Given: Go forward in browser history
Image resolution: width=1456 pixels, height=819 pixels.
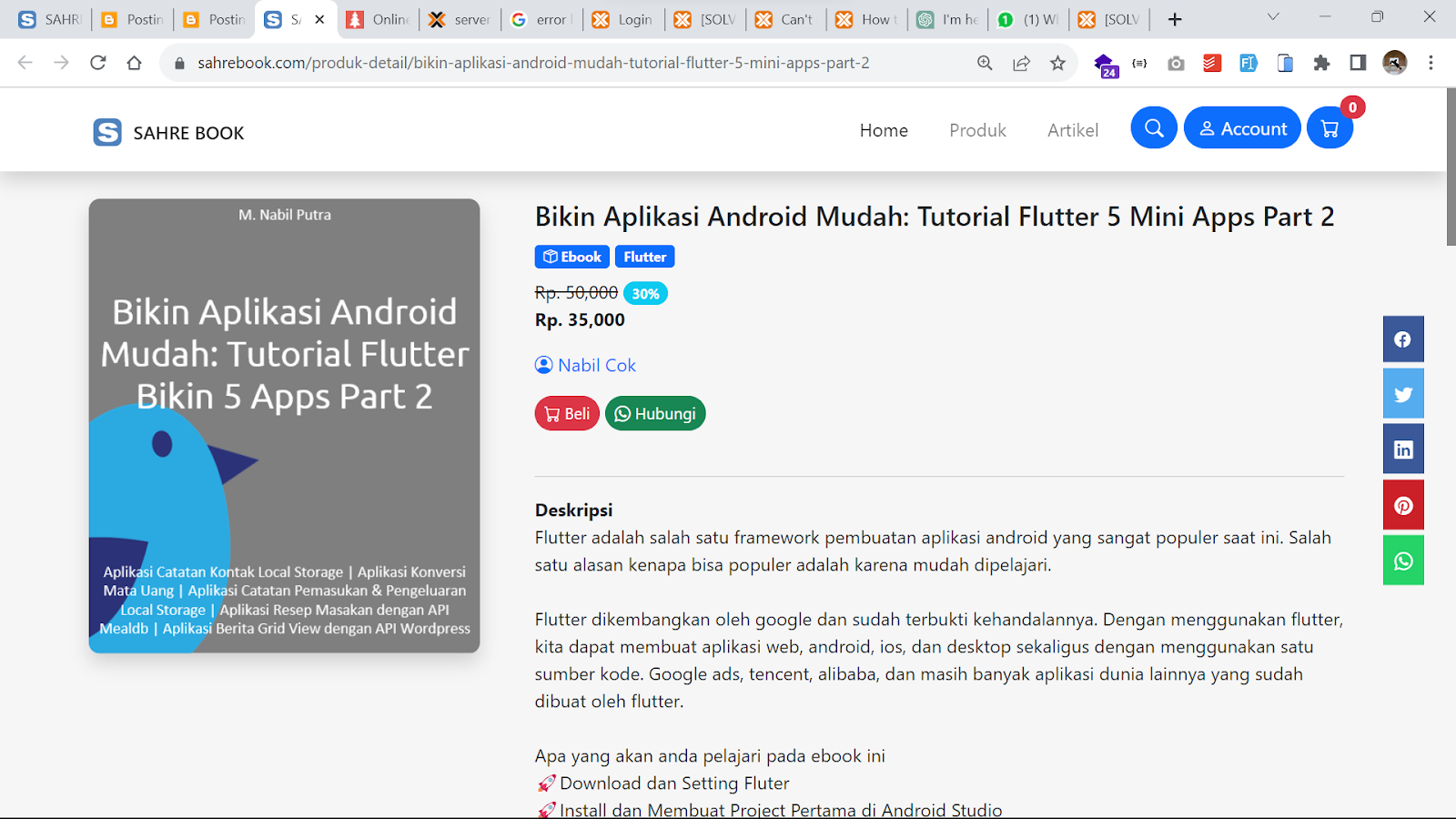Looking at the screenshot, I should point(61,63).
